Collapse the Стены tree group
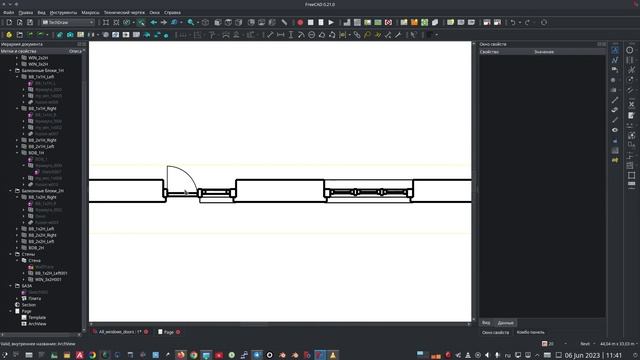This screenshot has height=360, width=640. pos(11,254)
